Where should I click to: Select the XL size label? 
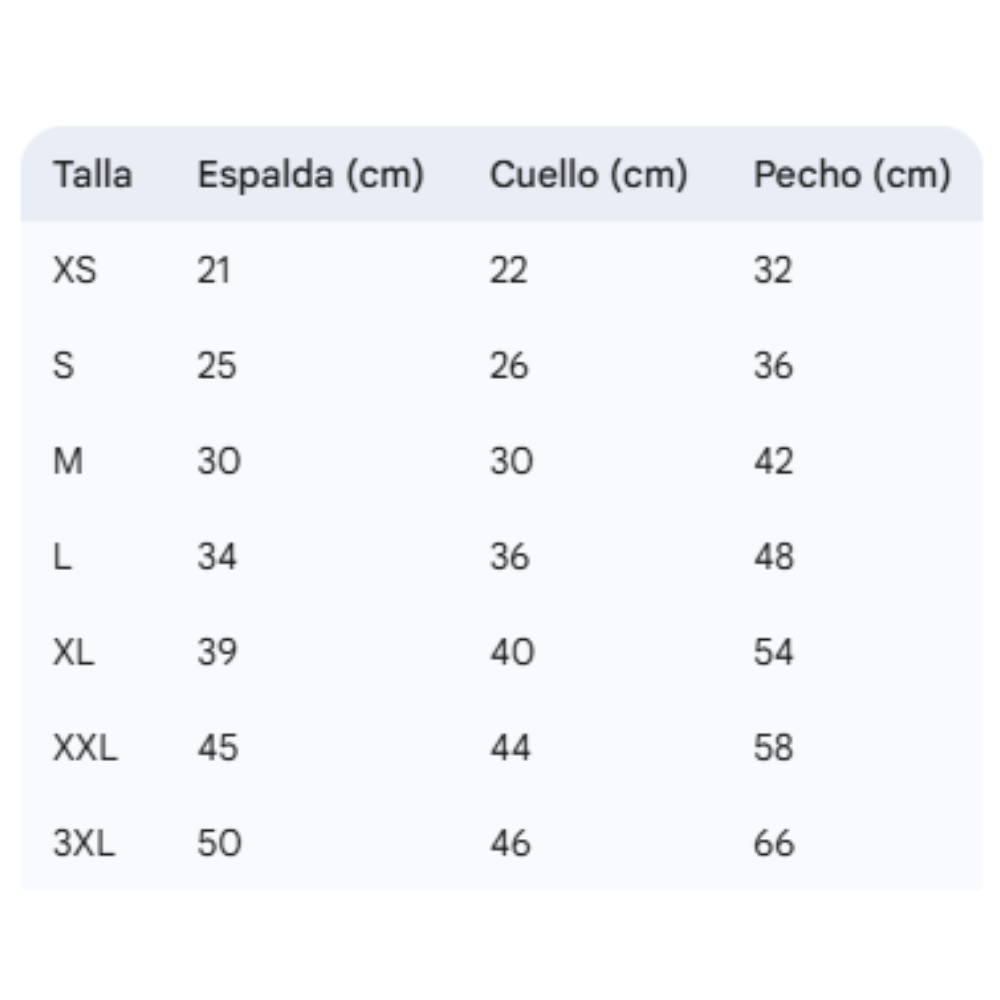[74, 652]
